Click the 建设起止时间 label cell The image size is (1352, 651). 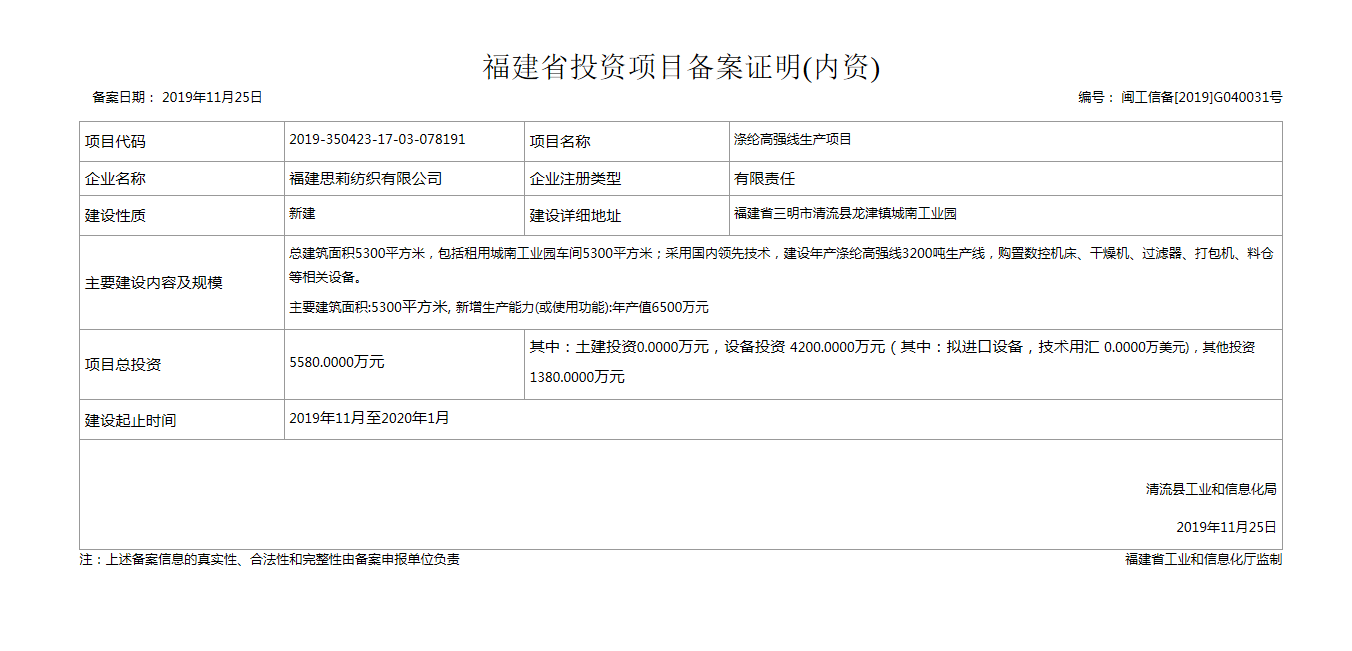click(182, 420)
